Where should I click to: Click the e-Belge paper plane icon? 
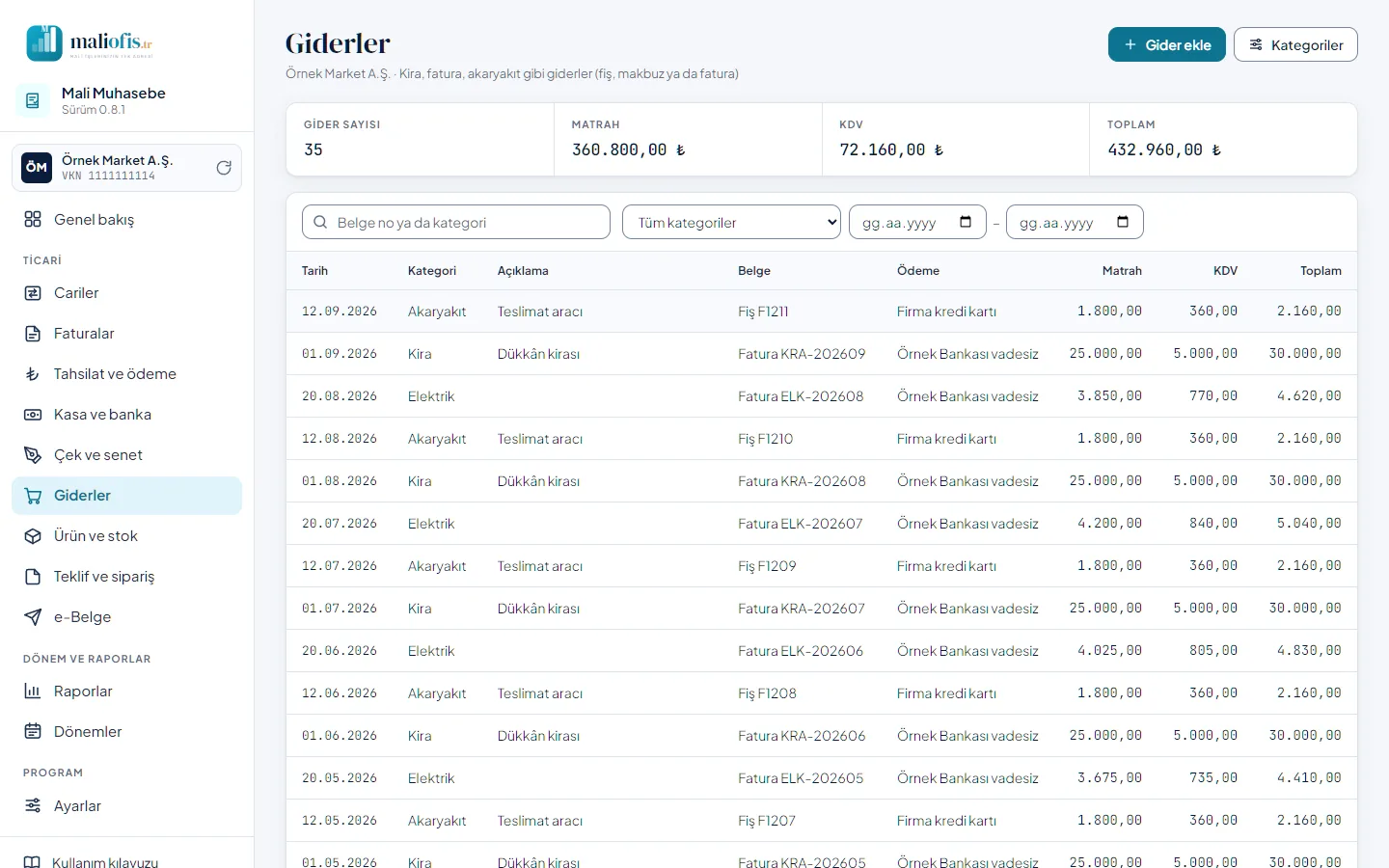[33, 617]
